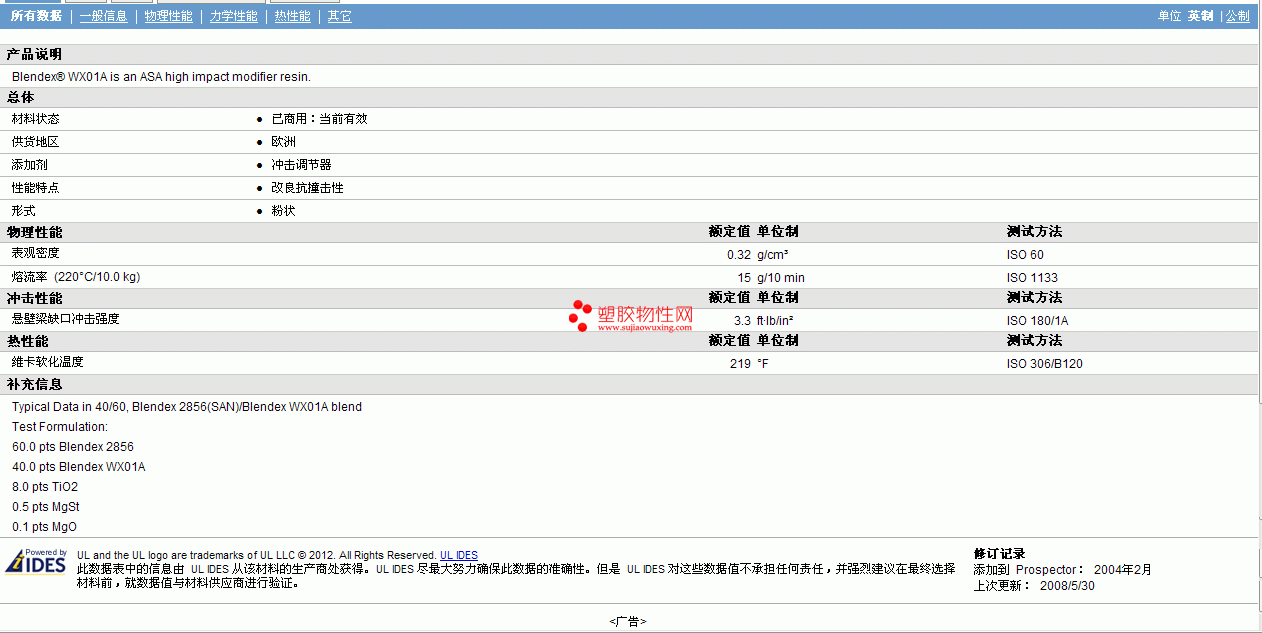Click the Test Formulation: line
This screenshot has height=633, width=1262.
point(60,427)
